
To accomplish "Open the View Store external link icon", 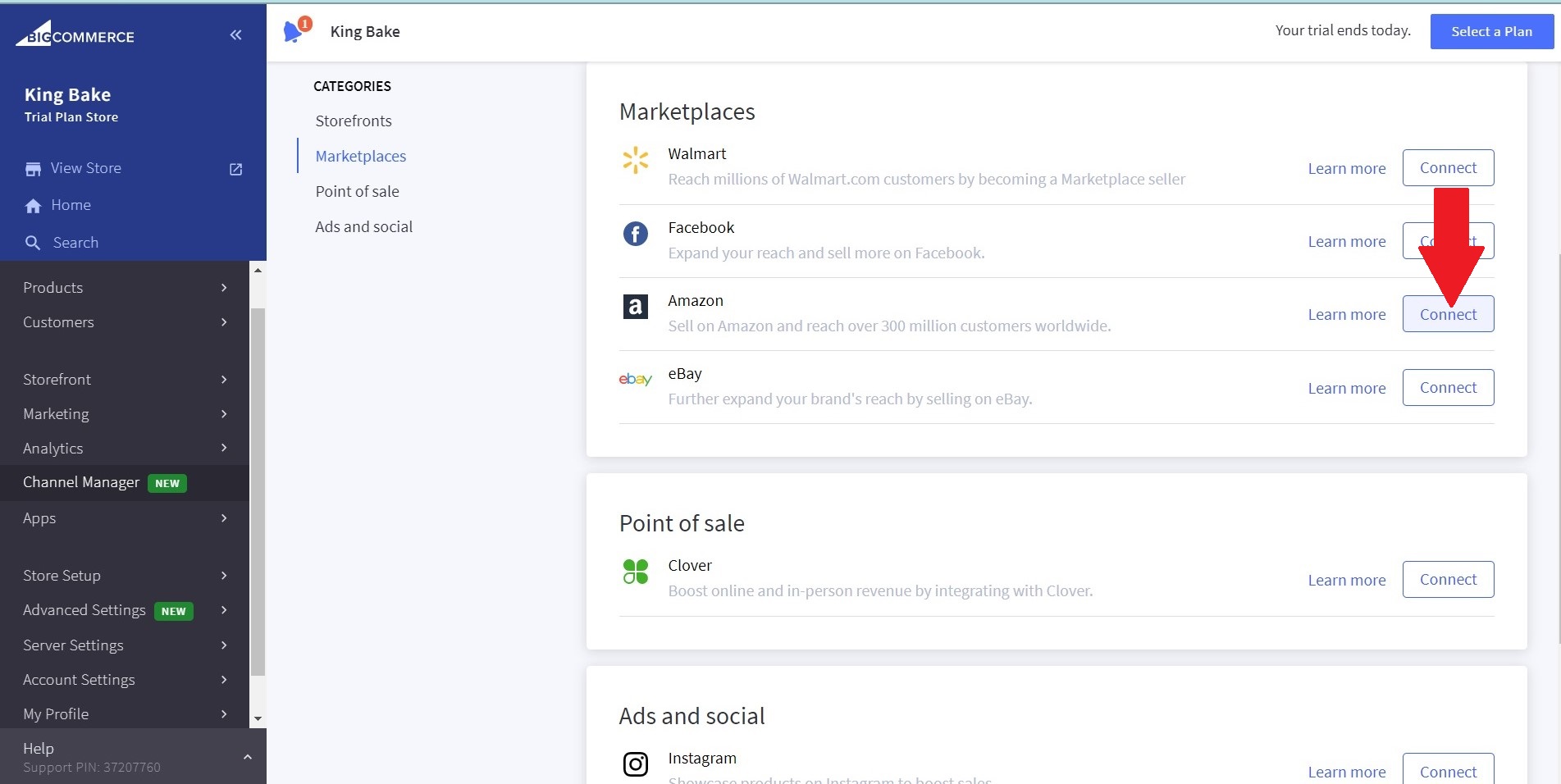I will click(x=235, y=169).
